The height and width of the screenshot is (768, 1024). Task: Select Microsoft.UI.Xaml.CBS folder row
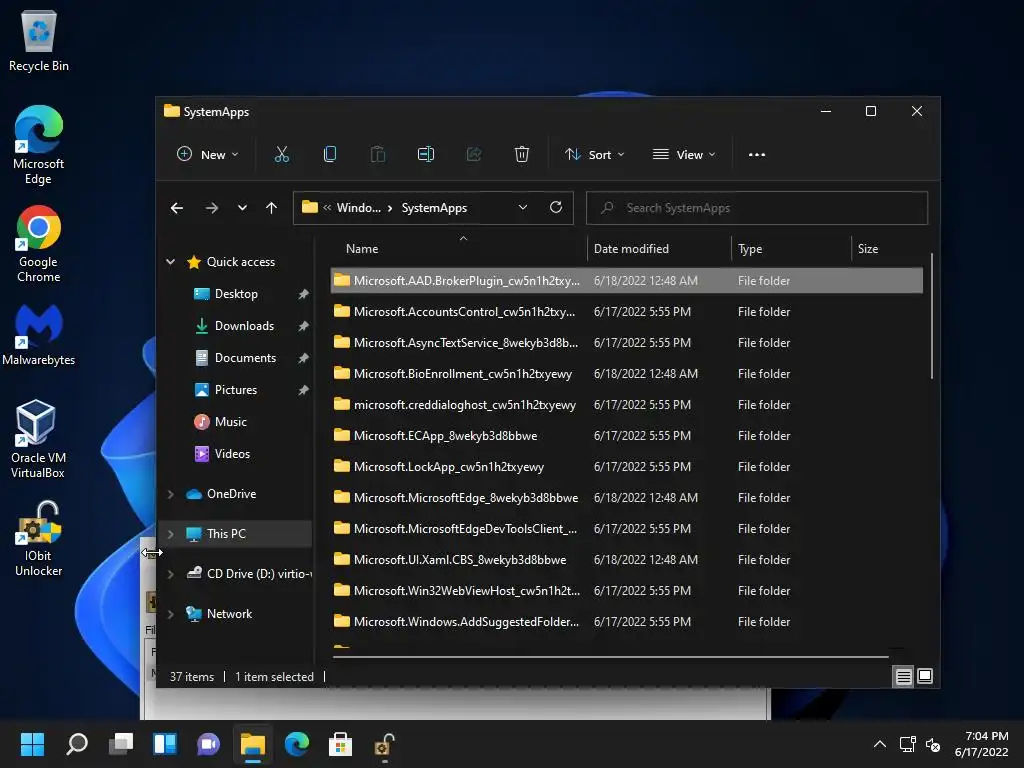626,560
